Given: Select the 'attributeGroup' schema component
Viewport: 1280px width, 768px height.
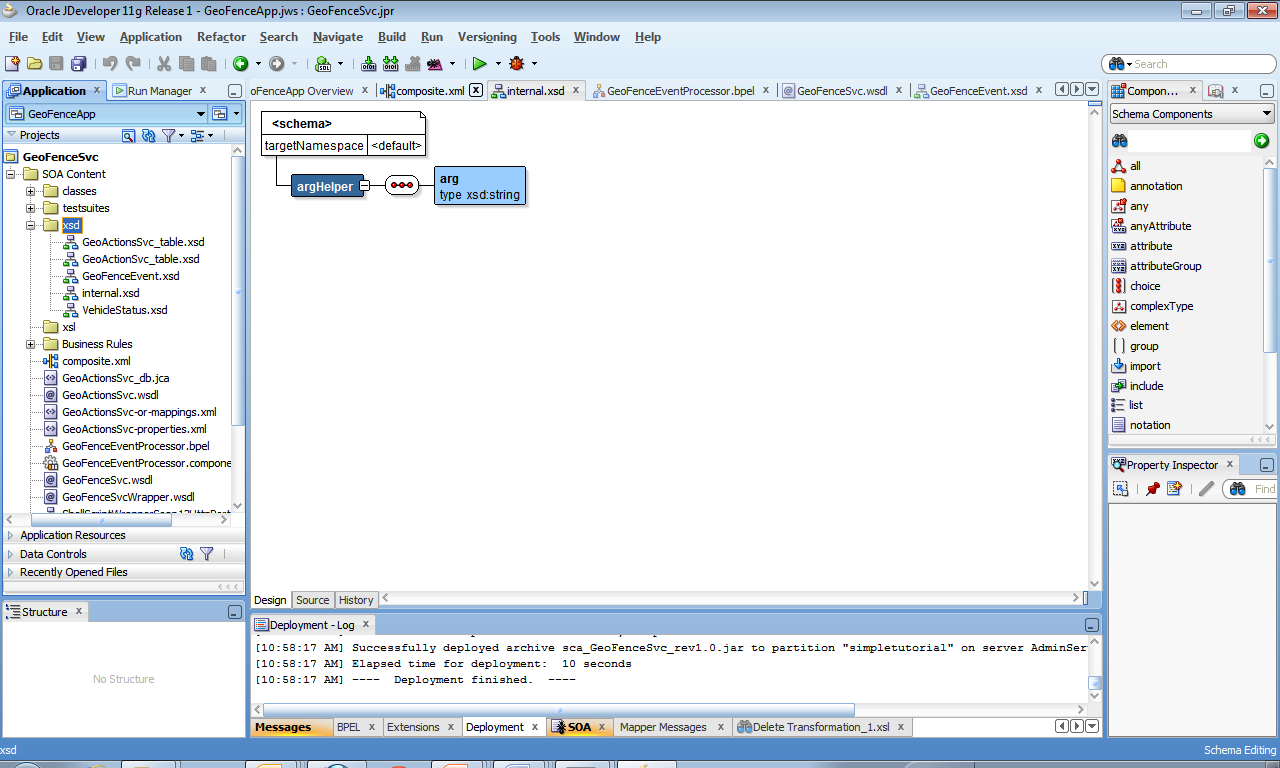Looking at the screenshot, I should [x=1166, y=266].
